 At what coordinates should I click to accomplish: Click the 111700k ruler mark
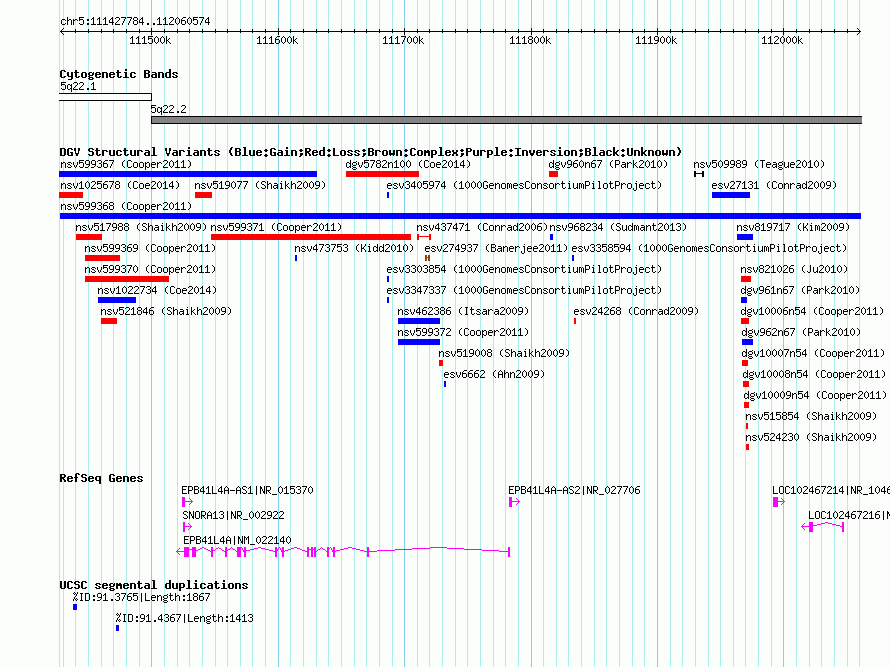[x=403, y=40]
